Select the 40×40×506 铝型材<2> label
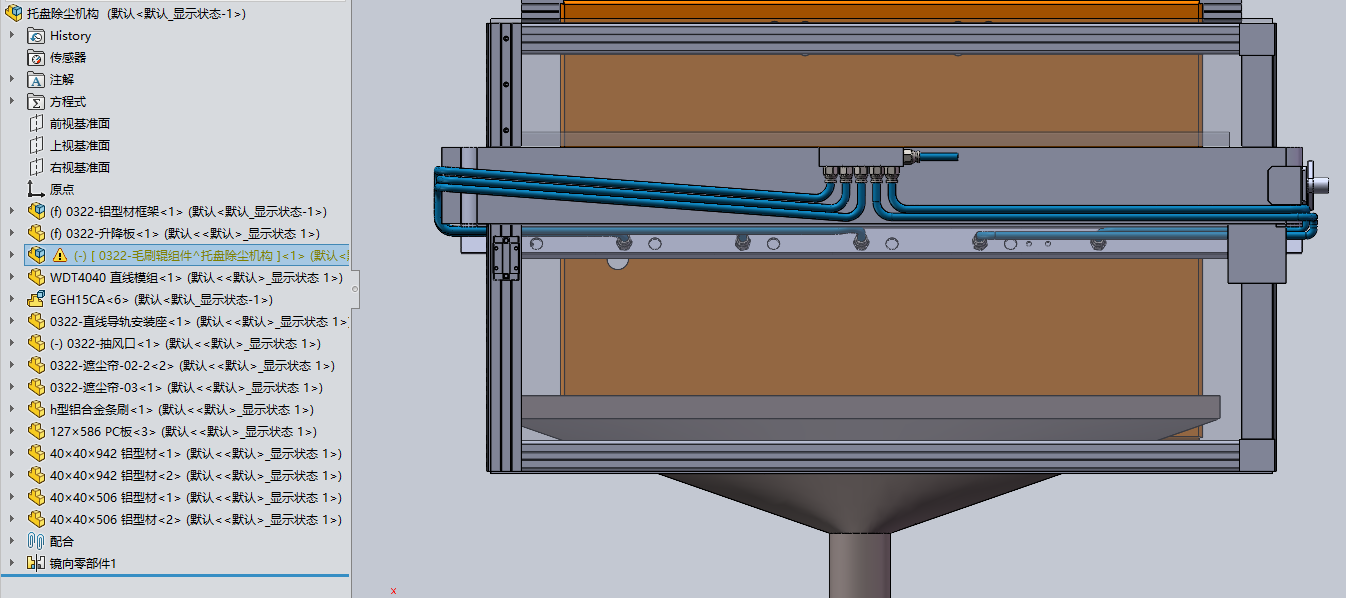Screen dimensions: 1346x598 pos(196,520)
